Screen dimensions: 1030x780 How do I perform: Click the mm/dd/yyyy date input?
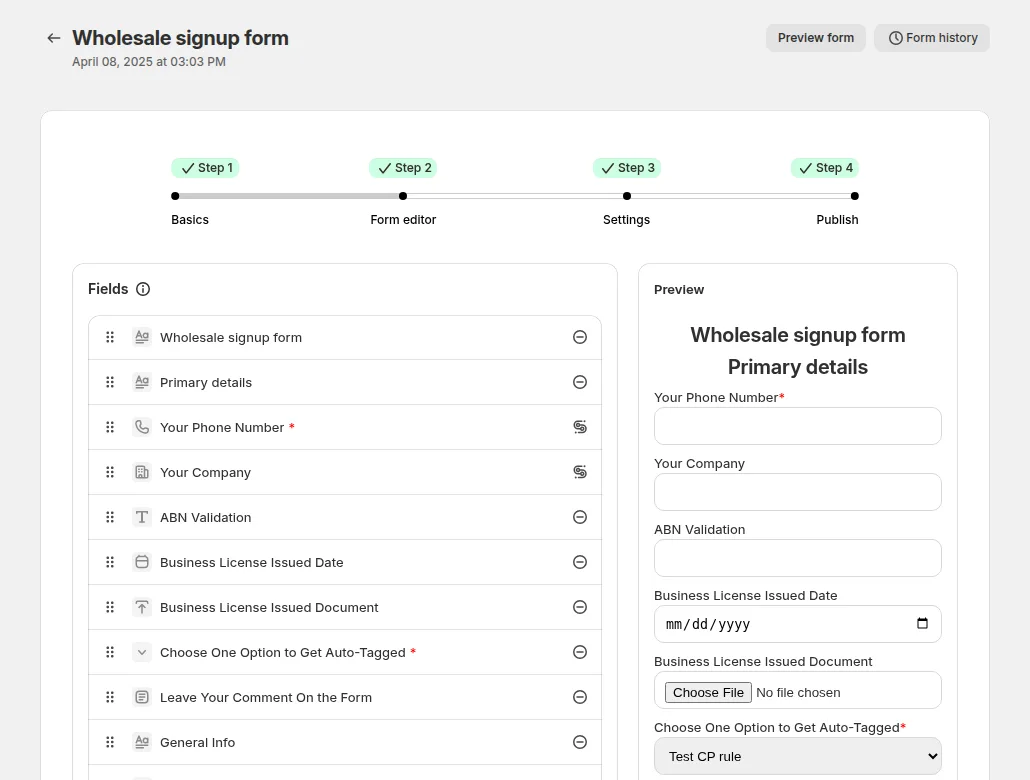797,624
